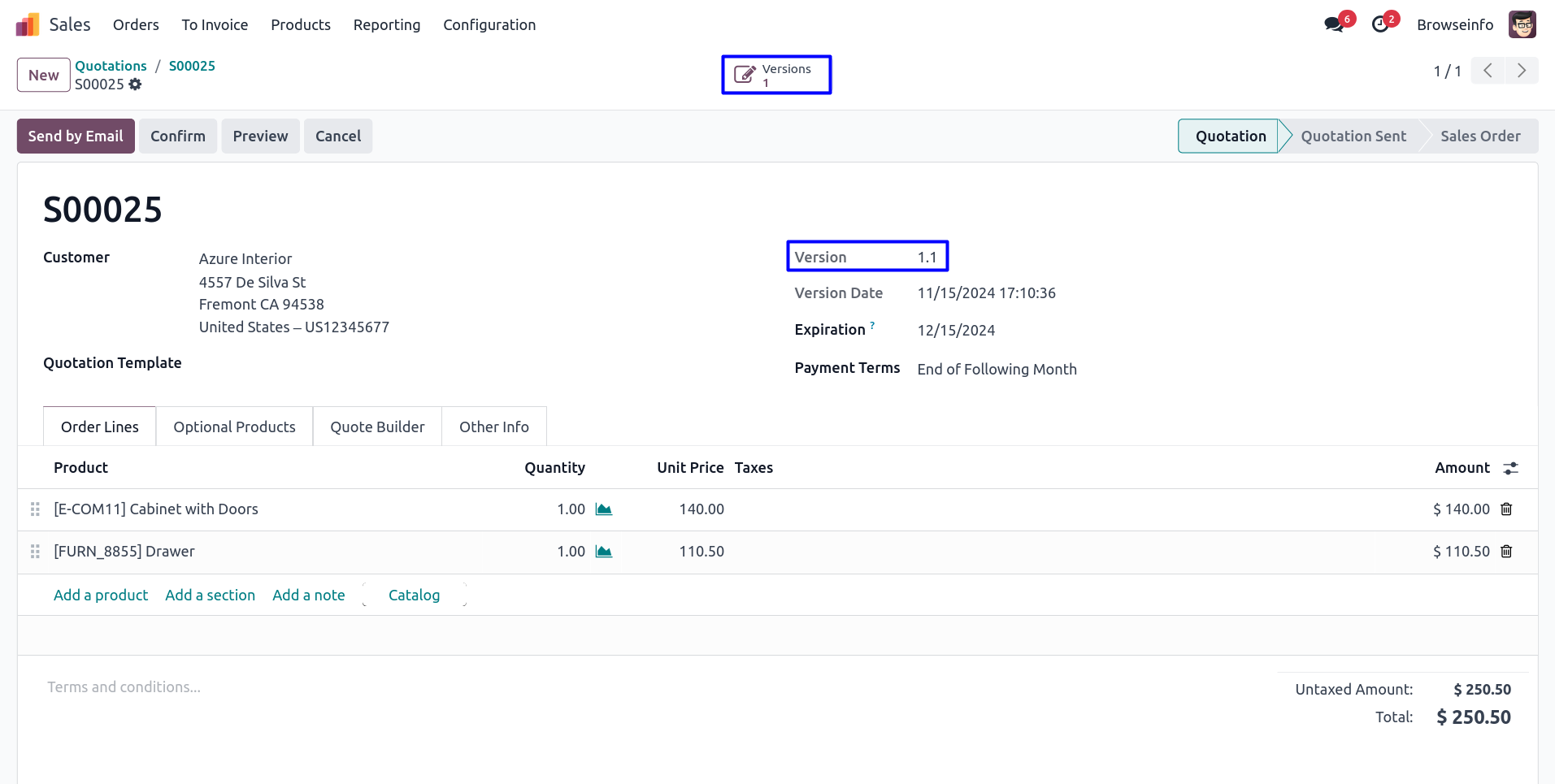Go to the previous record arrow

point(1488,71)
